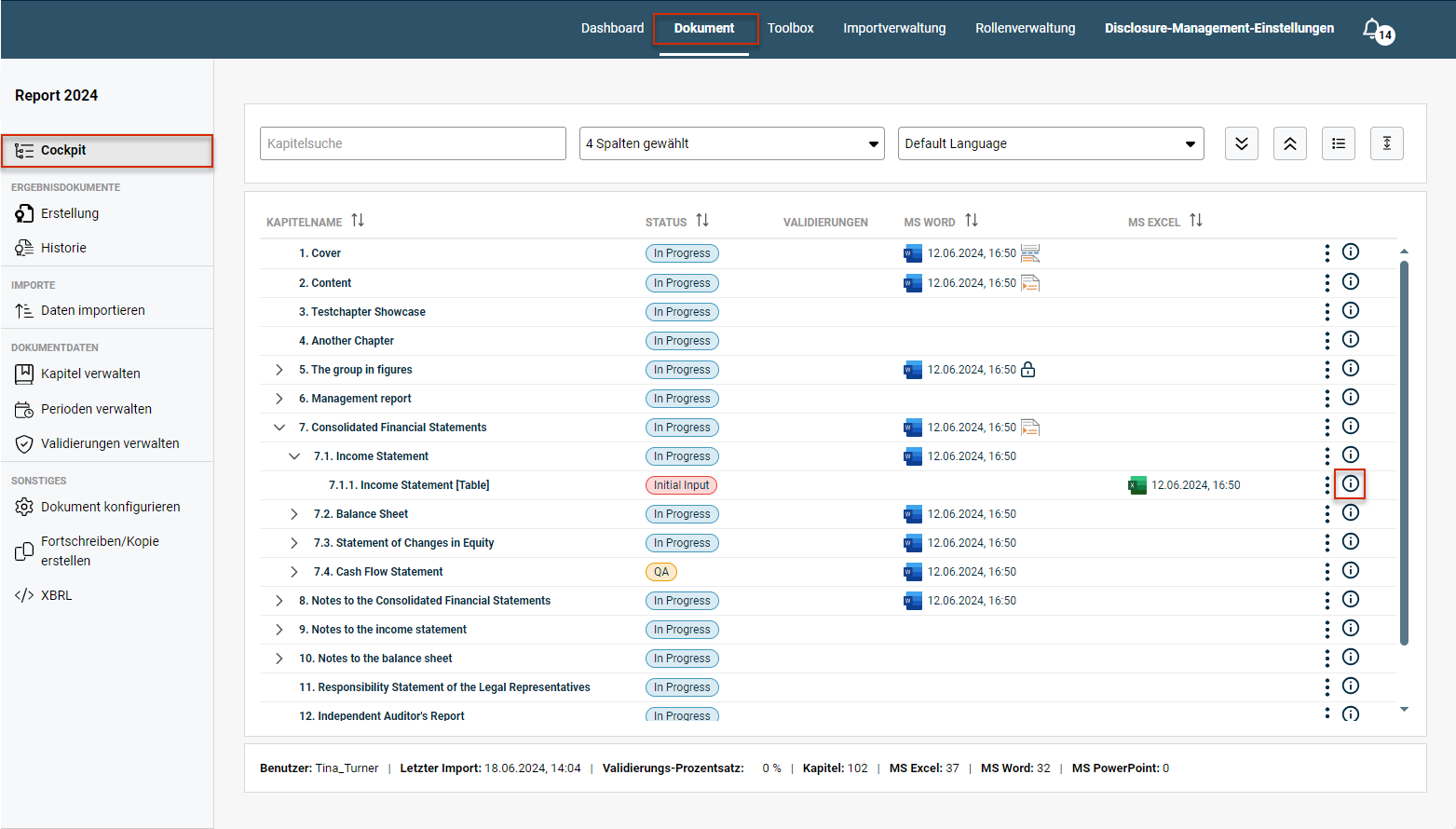The image size is (1456, 829).
Task: Expand 7.2. Balance Sheet chapter
Action: pos(294,514)
